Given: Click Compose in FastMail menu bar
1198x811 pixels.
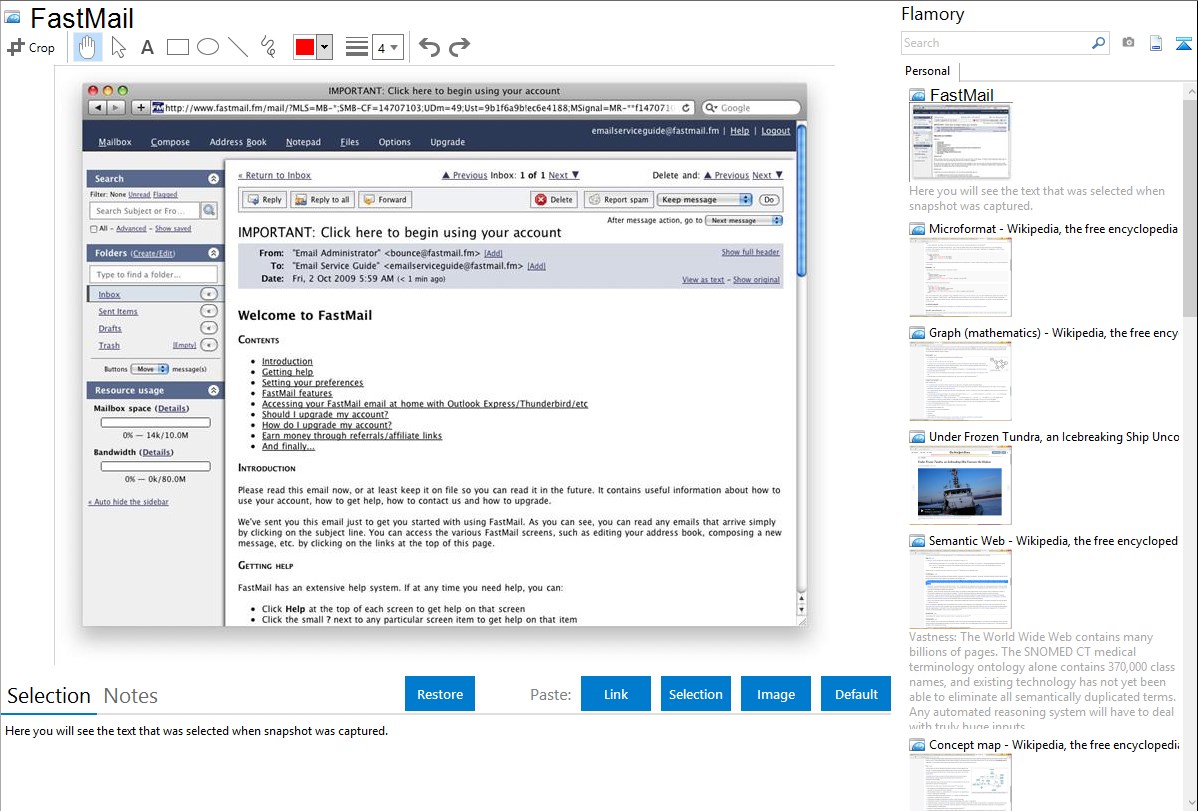Looking at the screenshot, I should coord(170,142).
